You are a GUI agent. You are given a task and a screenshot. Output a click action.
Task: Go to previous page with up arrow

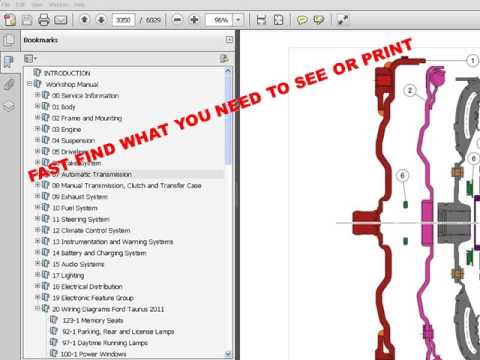point(85,20)
